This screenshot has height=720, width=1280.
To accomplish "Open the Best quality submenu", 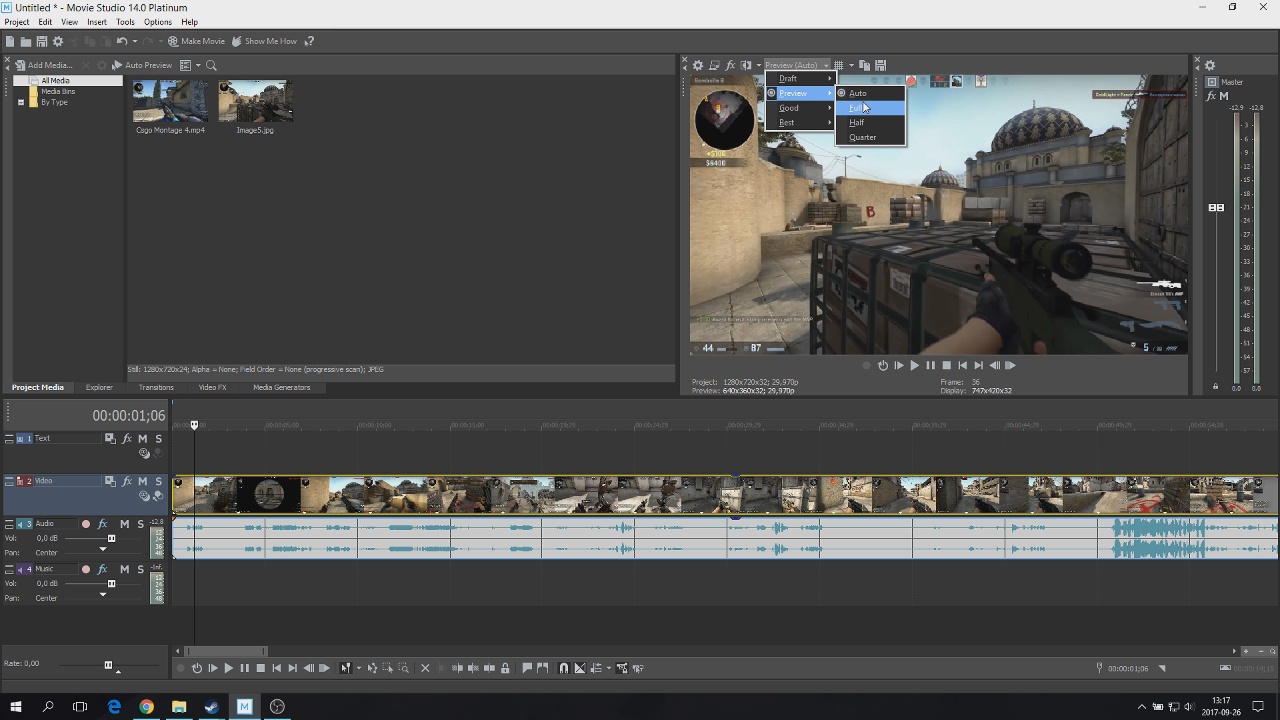I will point(800,123).
